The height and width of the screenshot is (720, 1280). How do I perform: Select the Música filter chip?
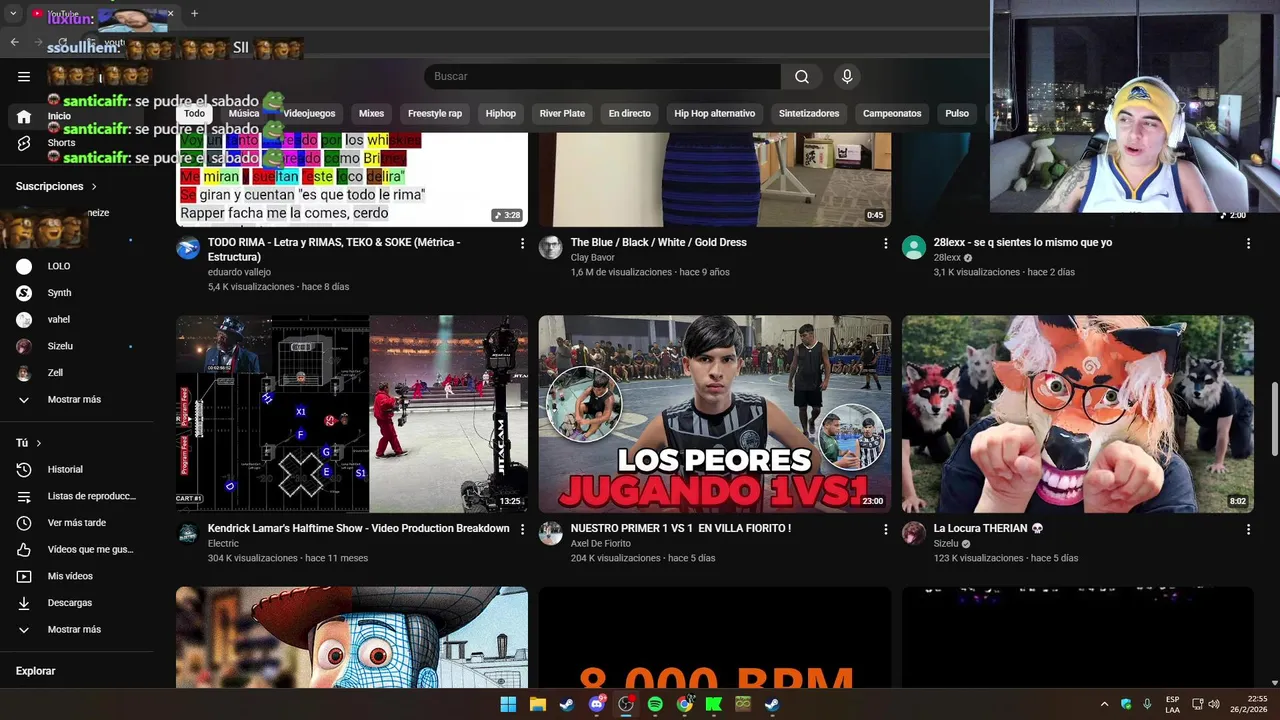(x=244, y=113)
